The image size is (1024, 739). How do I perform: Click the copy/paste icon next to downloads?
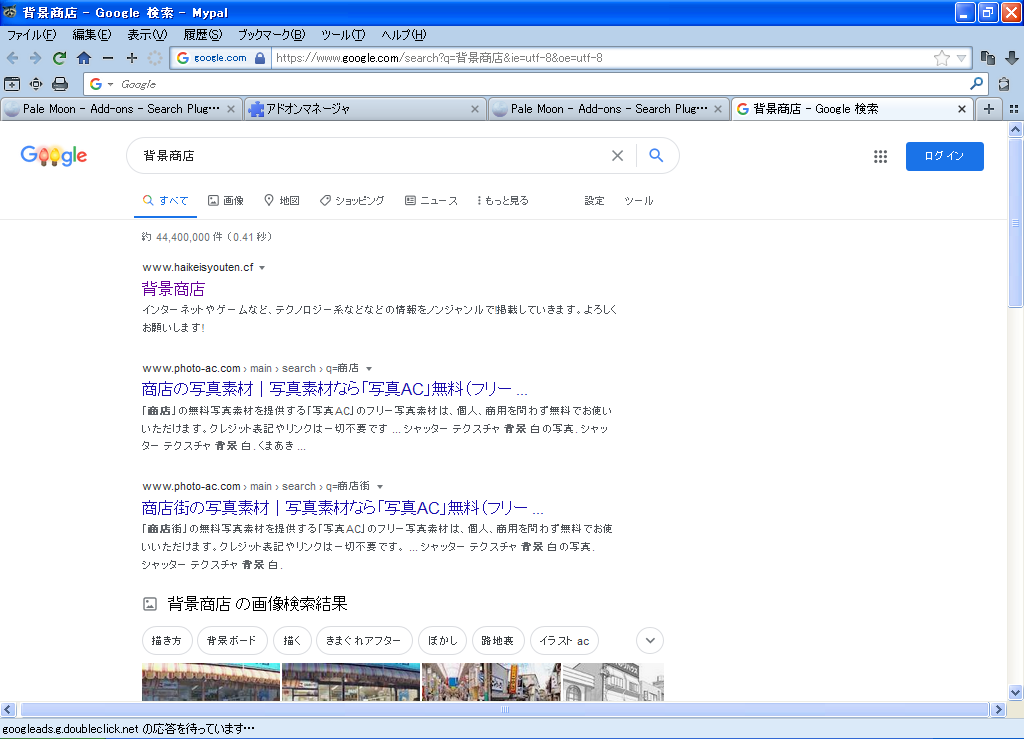[987, 58]
